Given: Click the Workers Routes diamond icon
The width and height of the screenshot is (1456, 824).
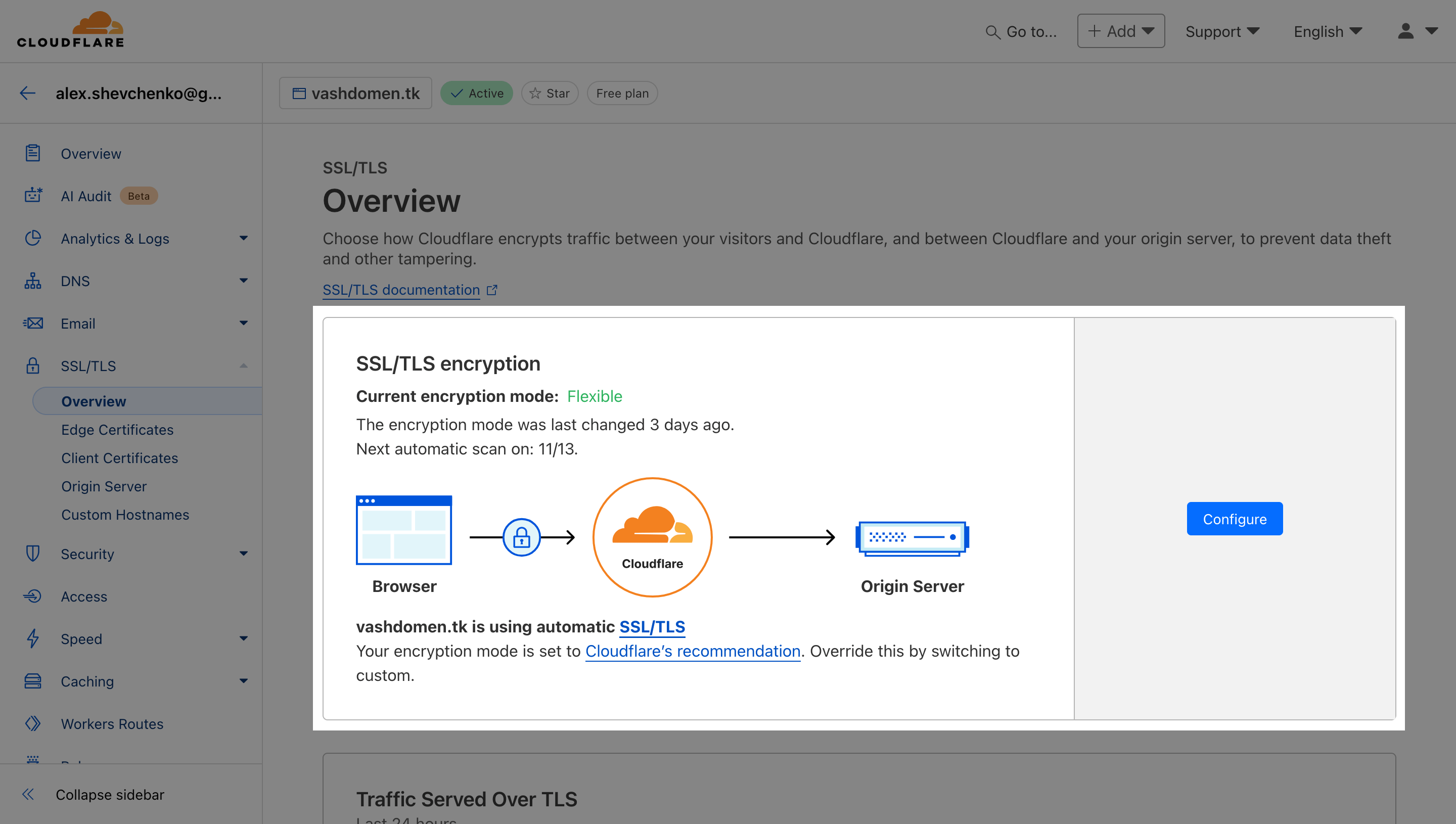Looking at the screenshot, I should click(x=33, y=723).
